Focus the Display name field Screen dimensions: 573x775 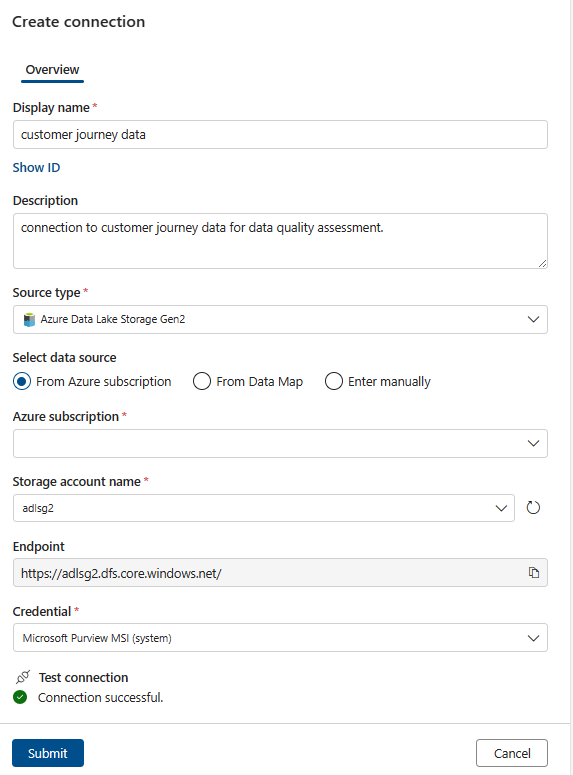280,134
